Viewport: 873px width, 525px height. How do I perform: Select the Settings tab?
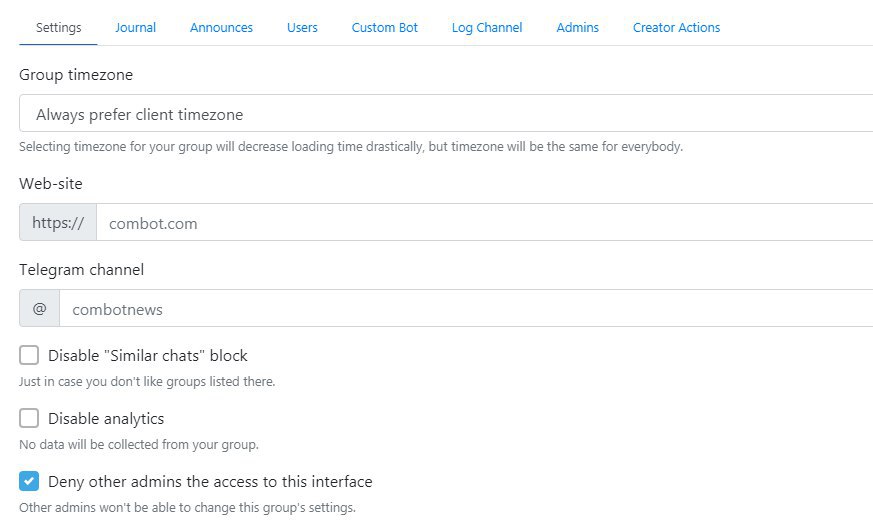pyautogui.click(x=58, y=27)
